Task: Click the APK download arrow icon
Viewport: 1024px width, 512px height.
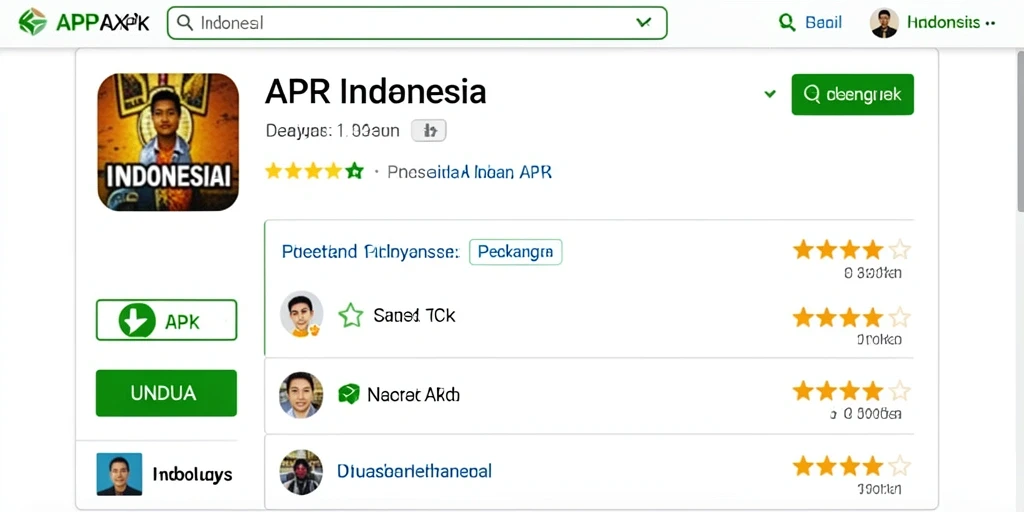Action: 137,320
